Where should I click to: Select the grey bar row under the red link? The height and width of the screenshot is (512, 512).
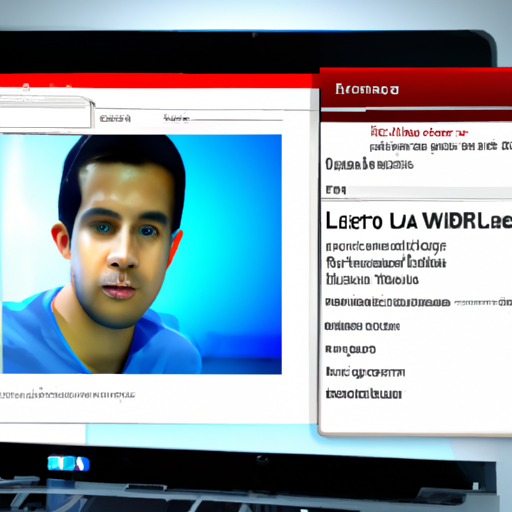[416, 191]
